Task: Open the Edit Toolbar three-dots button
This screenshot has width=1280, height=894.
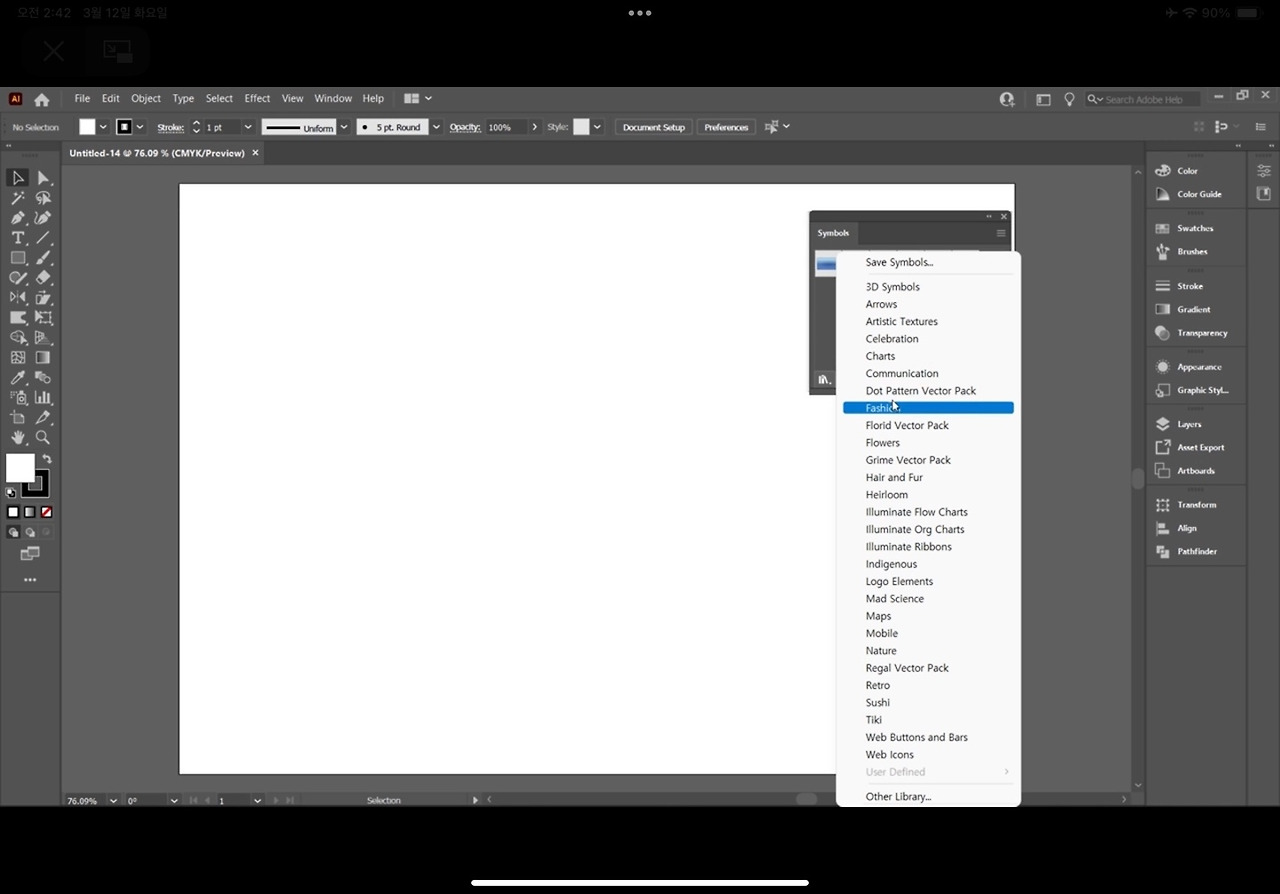Action: click(x=30, y=580)
